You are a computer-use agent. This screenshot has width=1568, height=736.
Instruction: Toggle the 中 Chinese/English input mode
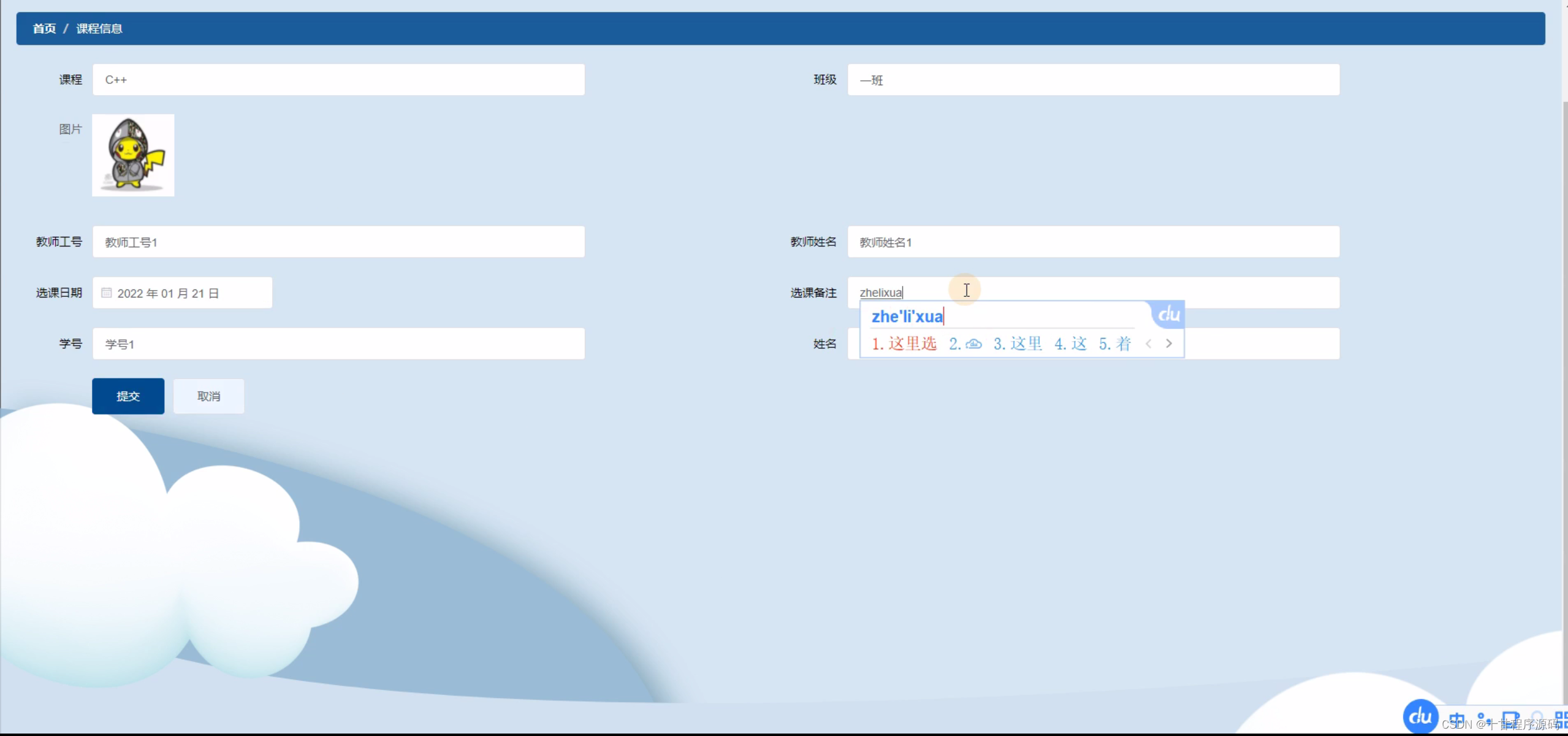(1457, 720)
